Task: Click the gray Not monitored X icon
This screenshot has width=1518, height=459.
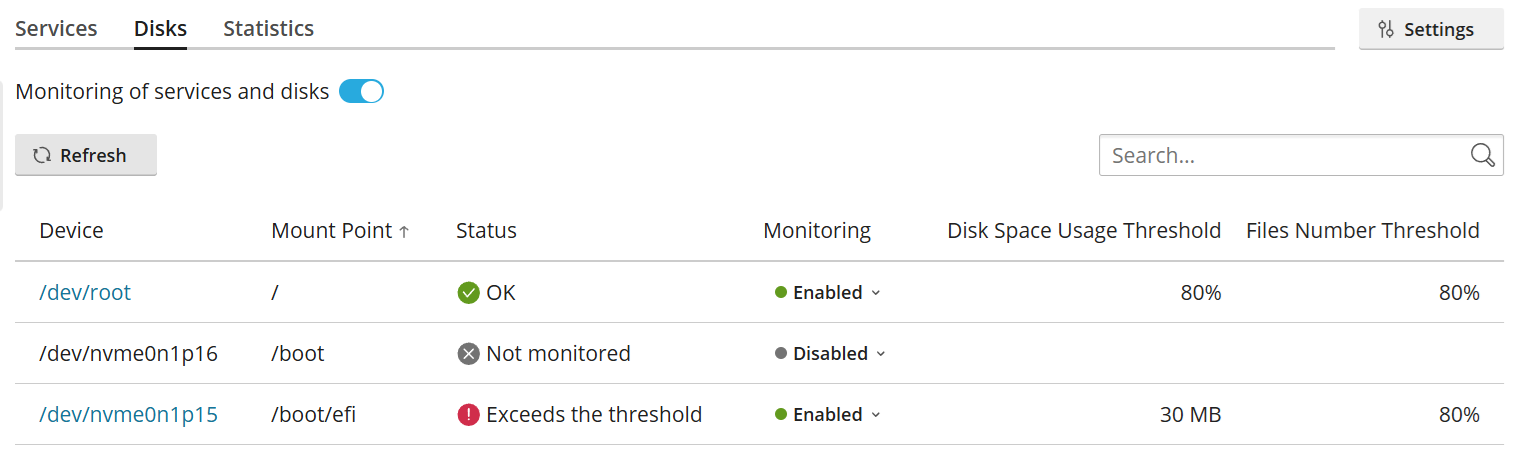Action: tap(468, 354)
